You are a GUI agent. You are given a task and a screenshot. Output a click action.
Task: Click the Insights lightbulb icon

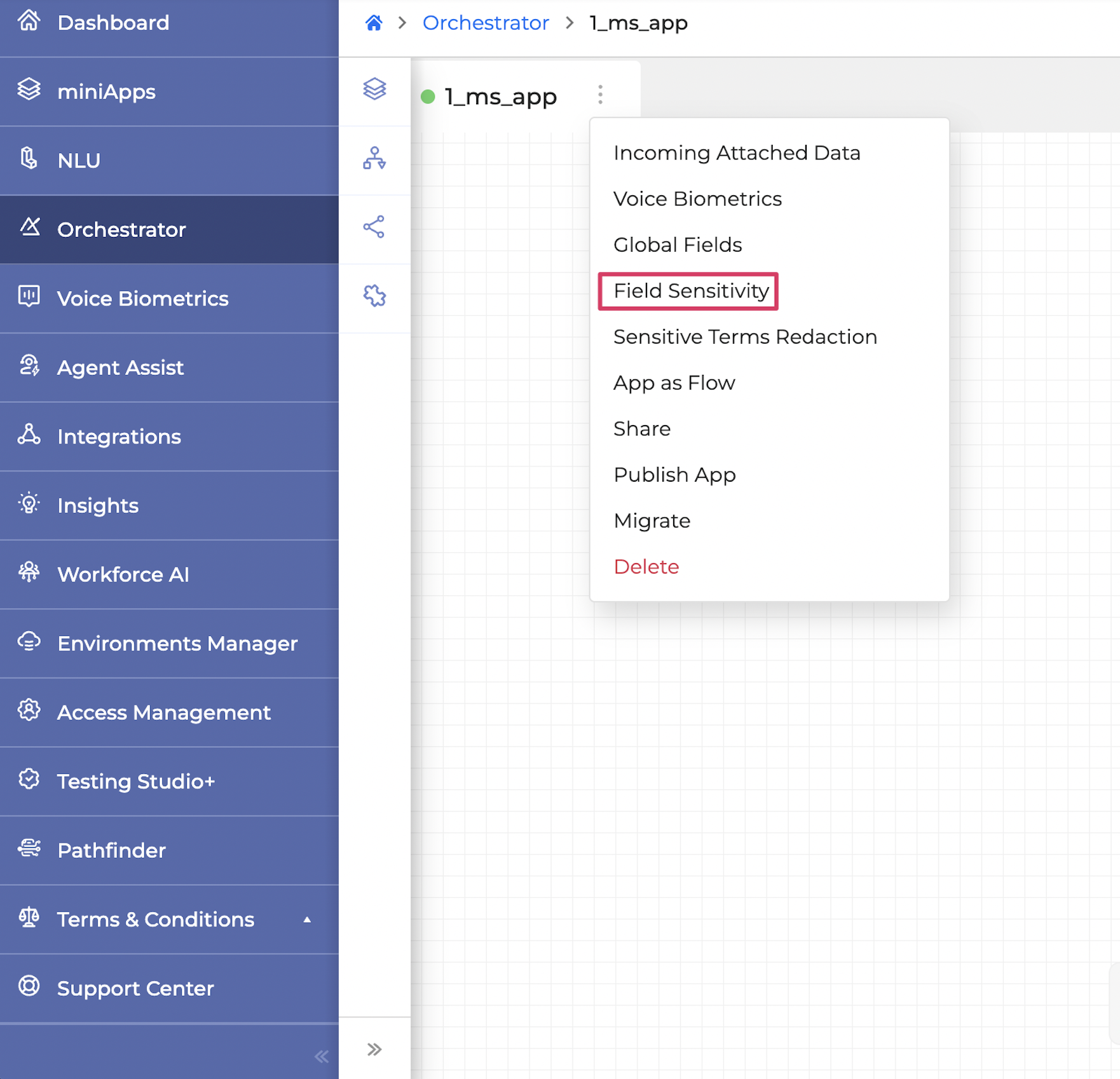point(29,504)
